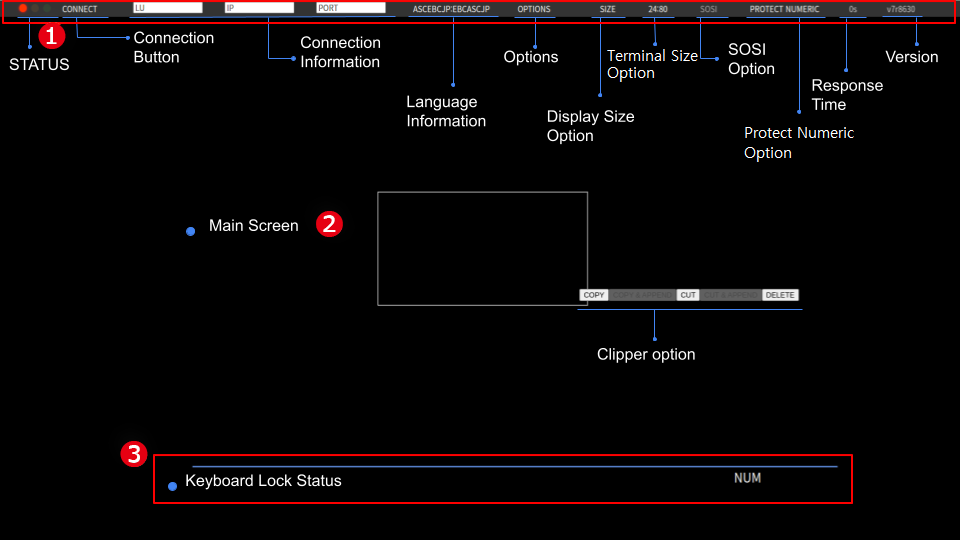Toggle the SOSI option

pyautogui.click(x=709, y=9)
